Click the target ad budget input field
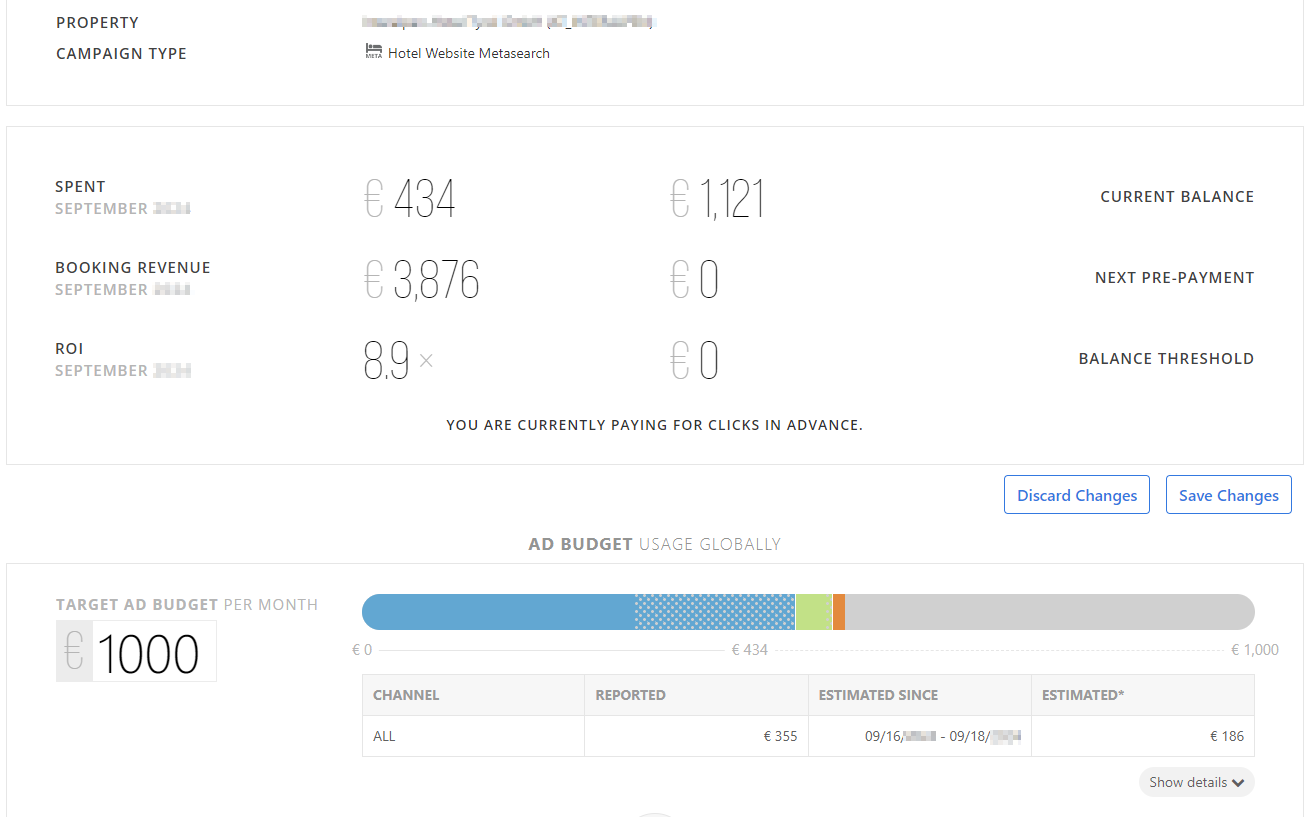 (x=153, y=653)
